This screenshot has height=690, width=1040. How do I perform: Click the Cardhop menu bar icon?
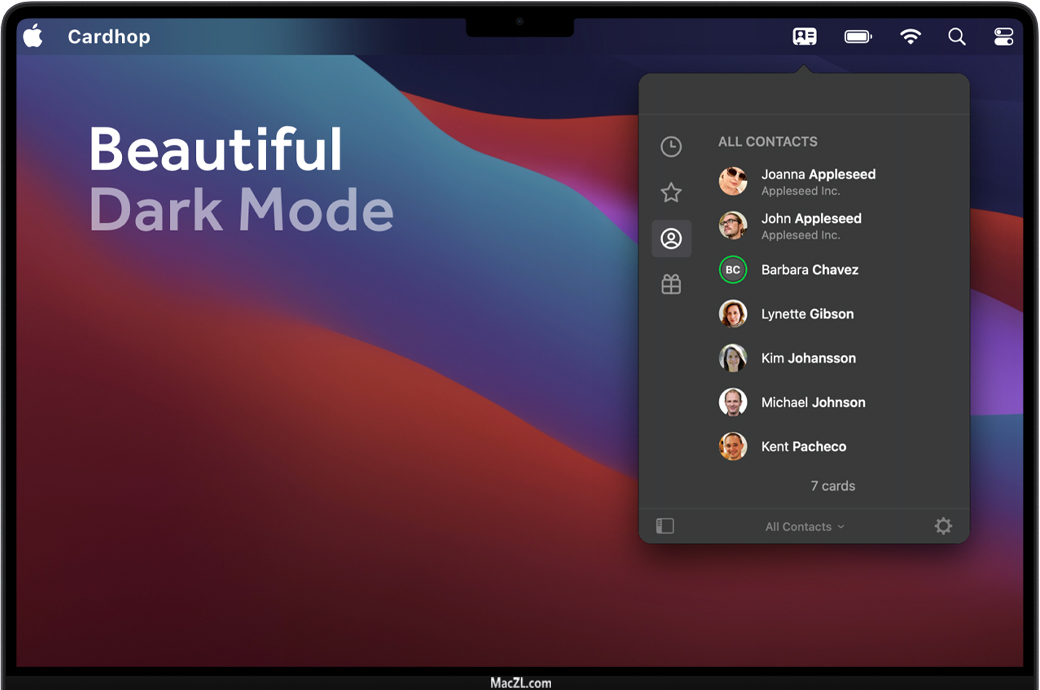click(x=804, y=37)
